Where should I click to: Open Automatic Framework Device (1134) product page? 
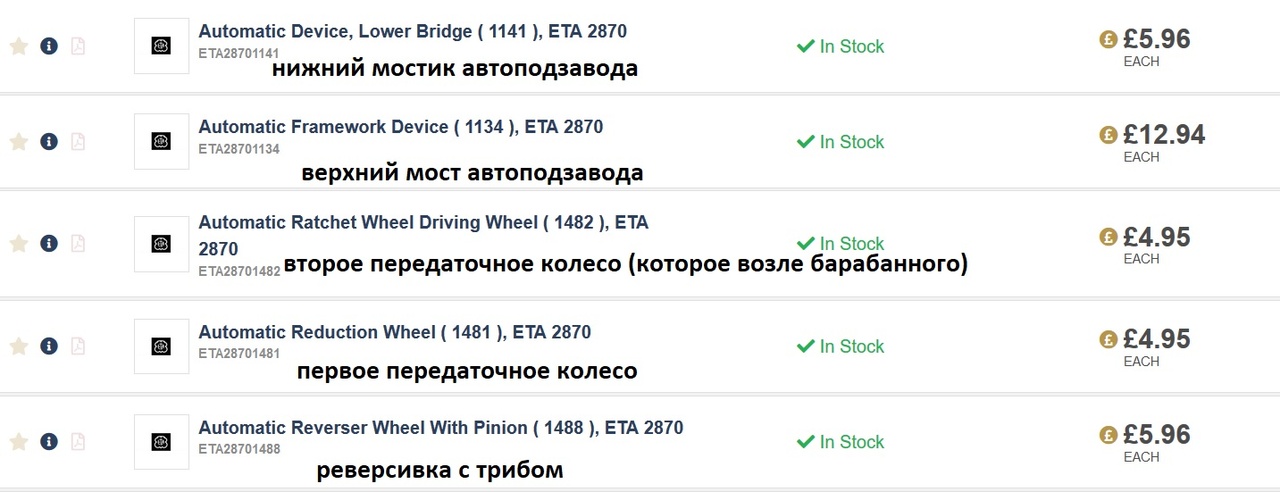pos(400,127)
